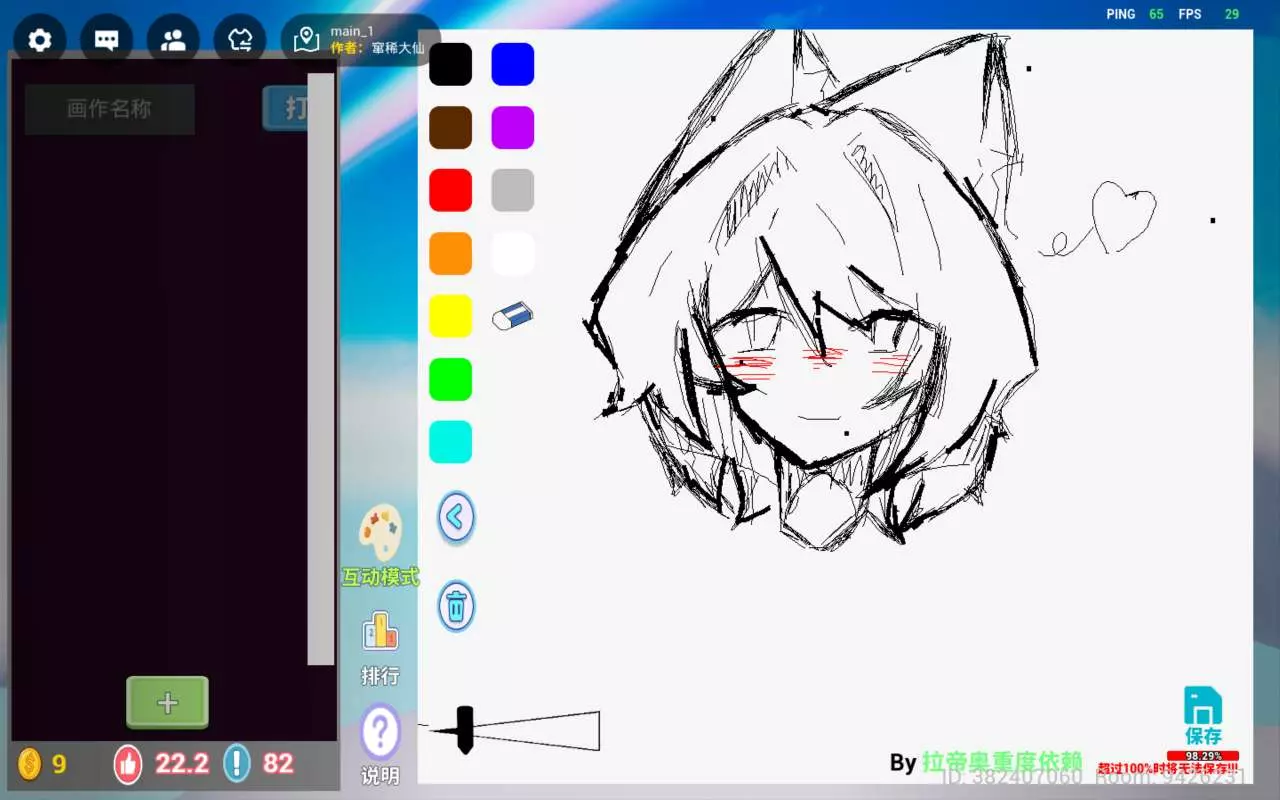Click the 说明 help label
1280x800 pixels.
pyautogui.click(x=380, y=775)
